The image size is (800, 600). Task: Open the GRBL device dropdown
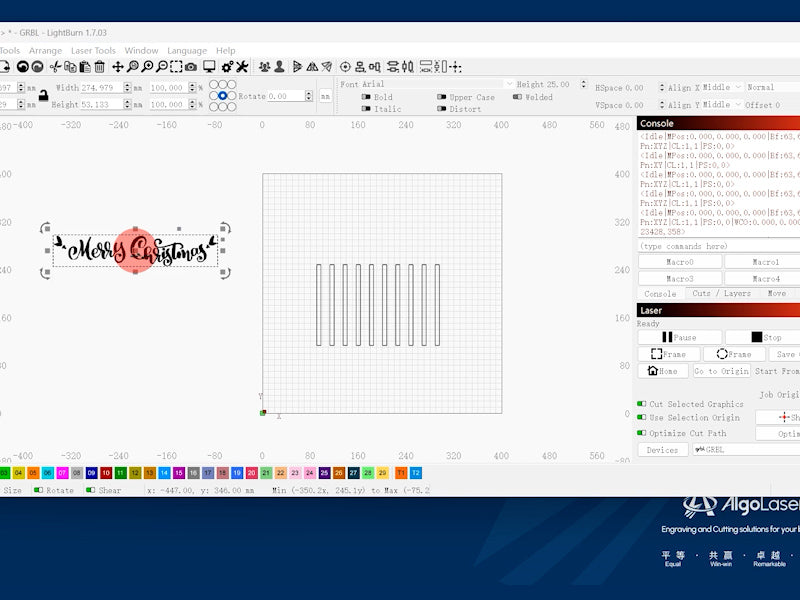coord(746,449)
